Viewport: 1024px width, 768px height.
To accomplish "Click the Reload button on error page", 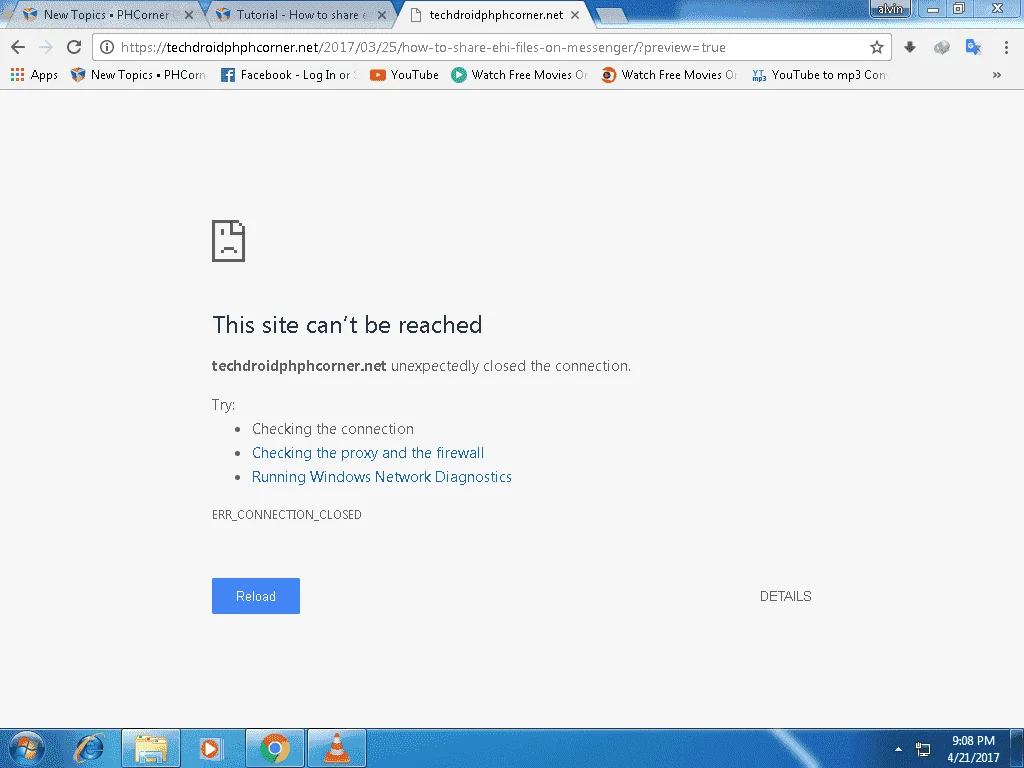I will coord(256,596).
